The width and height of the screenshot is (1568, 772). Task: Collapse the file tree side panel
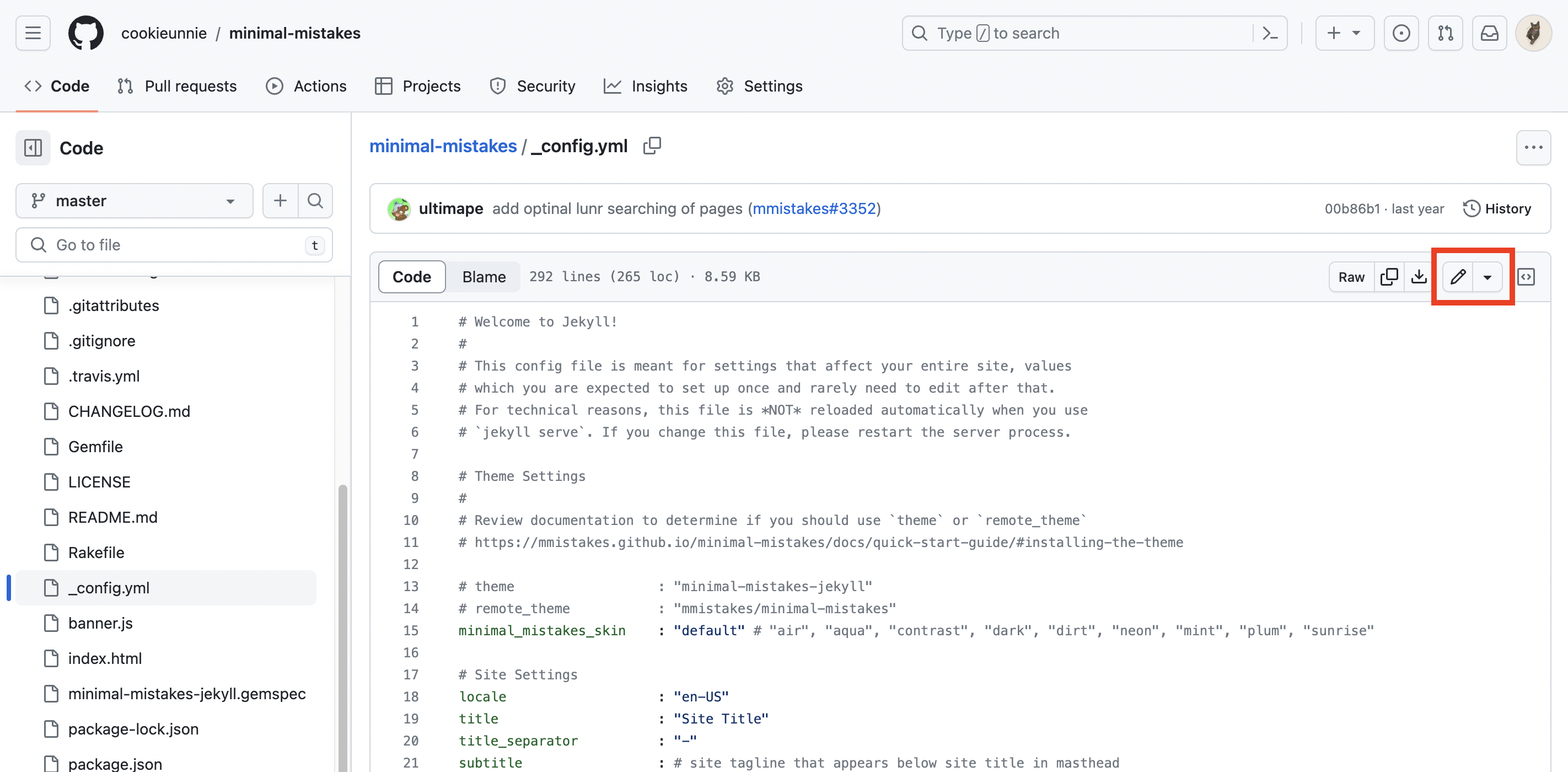33,148
